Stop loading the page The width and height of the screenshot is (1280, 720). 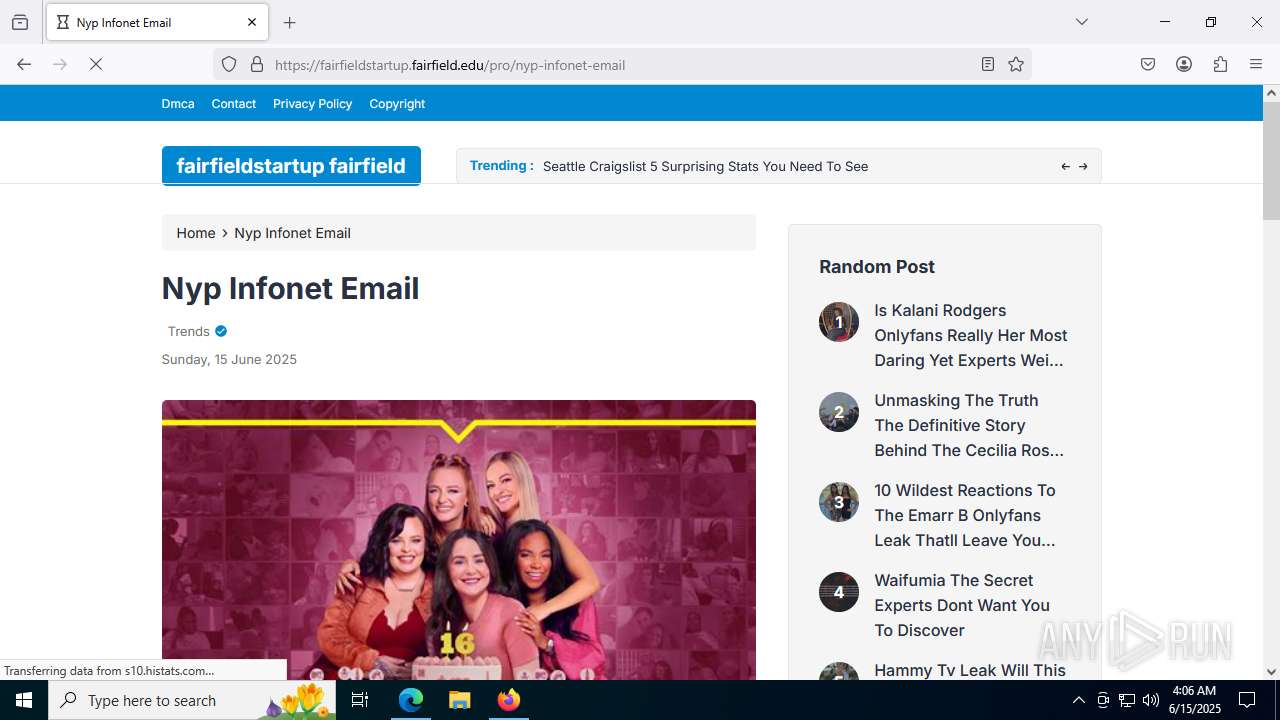(x=96, y=64)
